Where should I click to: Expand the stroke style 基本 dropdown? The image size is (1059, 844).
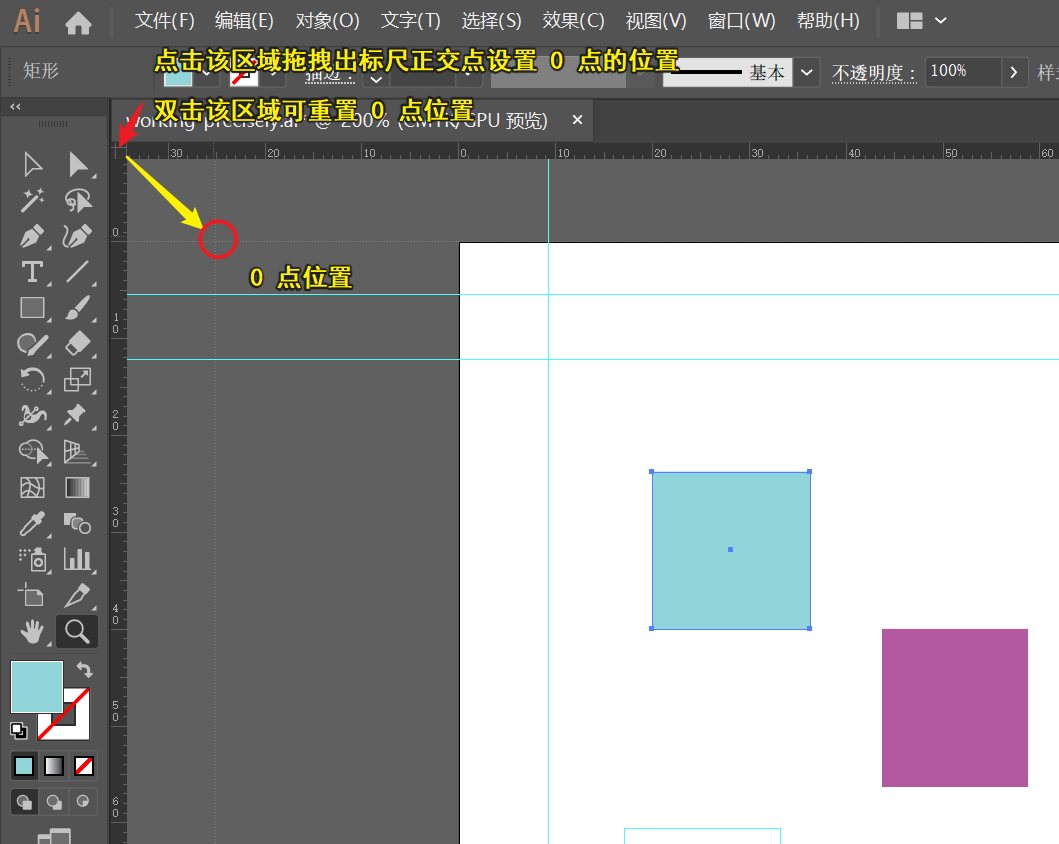tap(808, 72)
